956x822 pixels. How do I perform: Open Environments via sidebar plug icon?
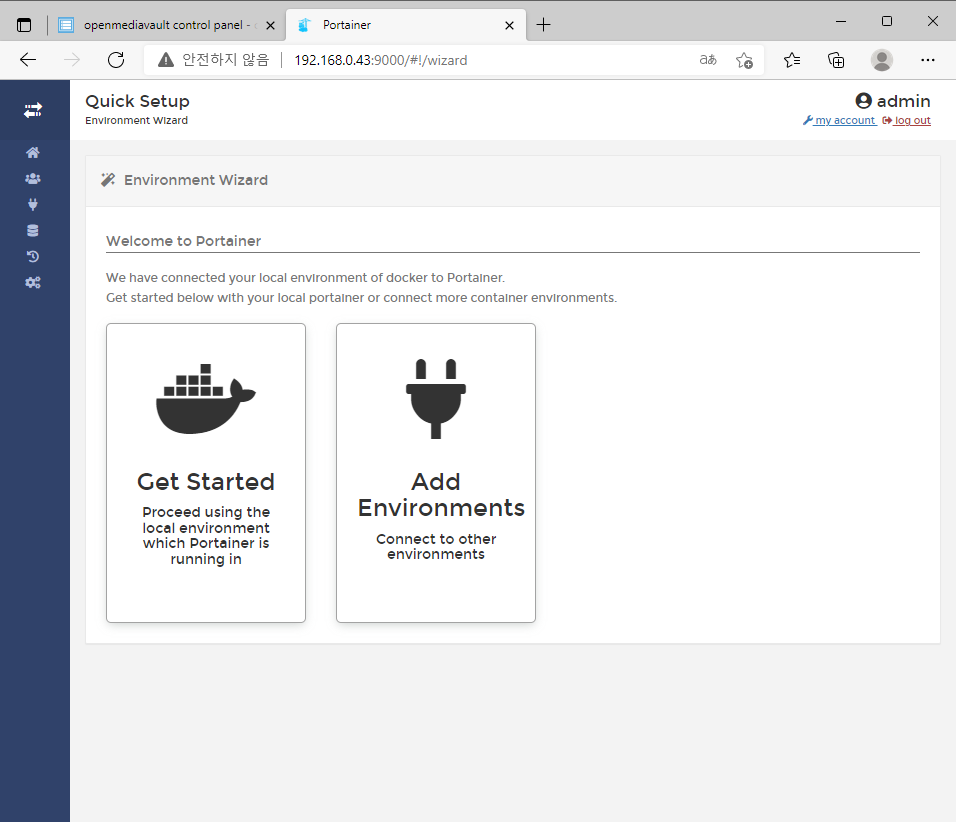pos(33,204)
